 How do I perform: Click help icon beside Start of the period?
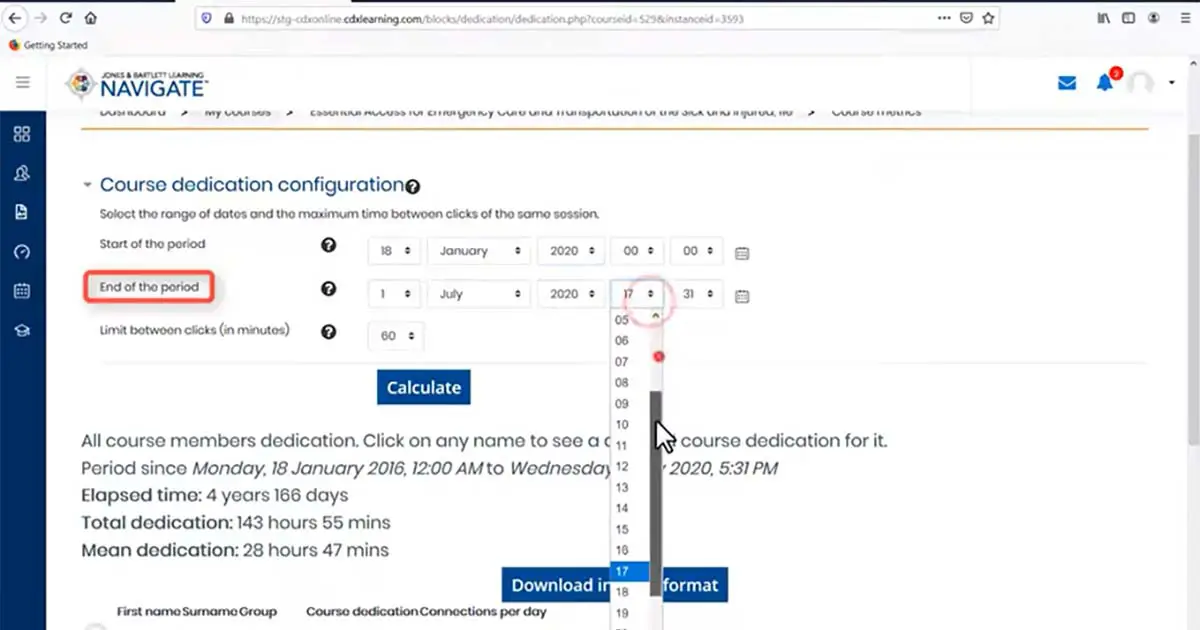[x=328, y=245]
